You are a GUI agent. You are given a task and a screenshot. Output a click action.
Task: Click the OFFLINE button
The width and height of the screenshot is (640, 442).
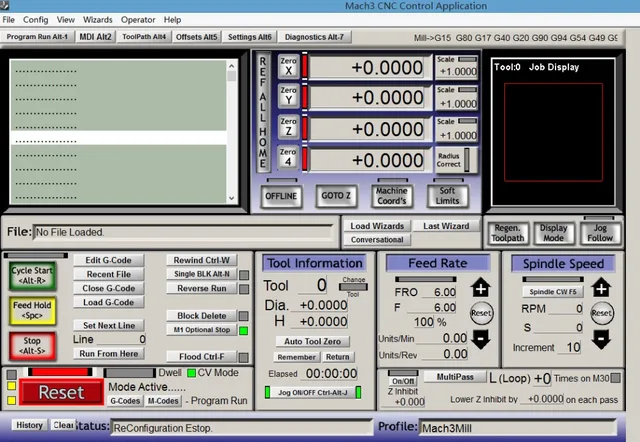click(x=281, y=196)
